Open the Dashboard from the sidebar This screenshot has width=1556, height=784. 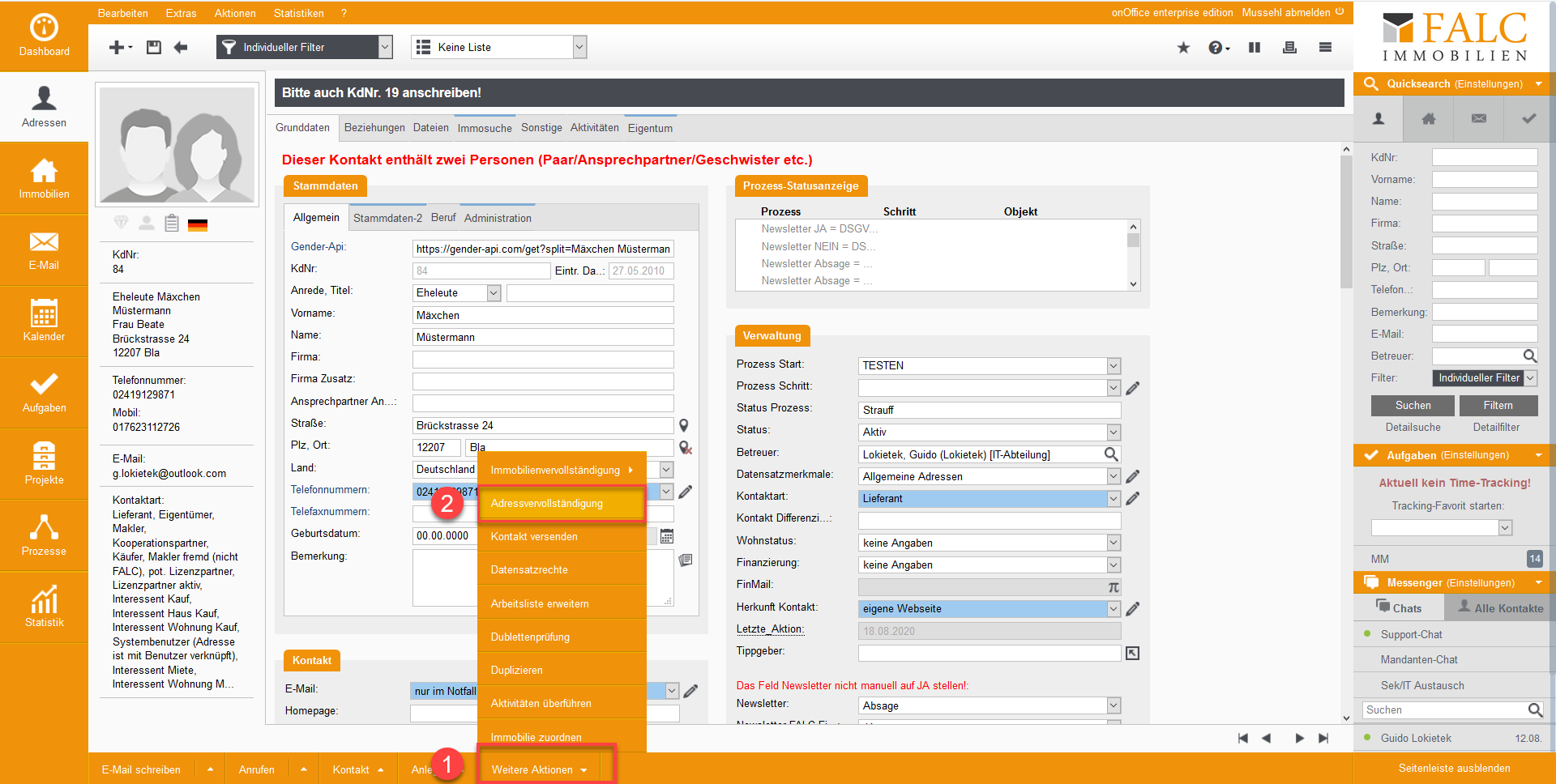click(x=44, y=36)
